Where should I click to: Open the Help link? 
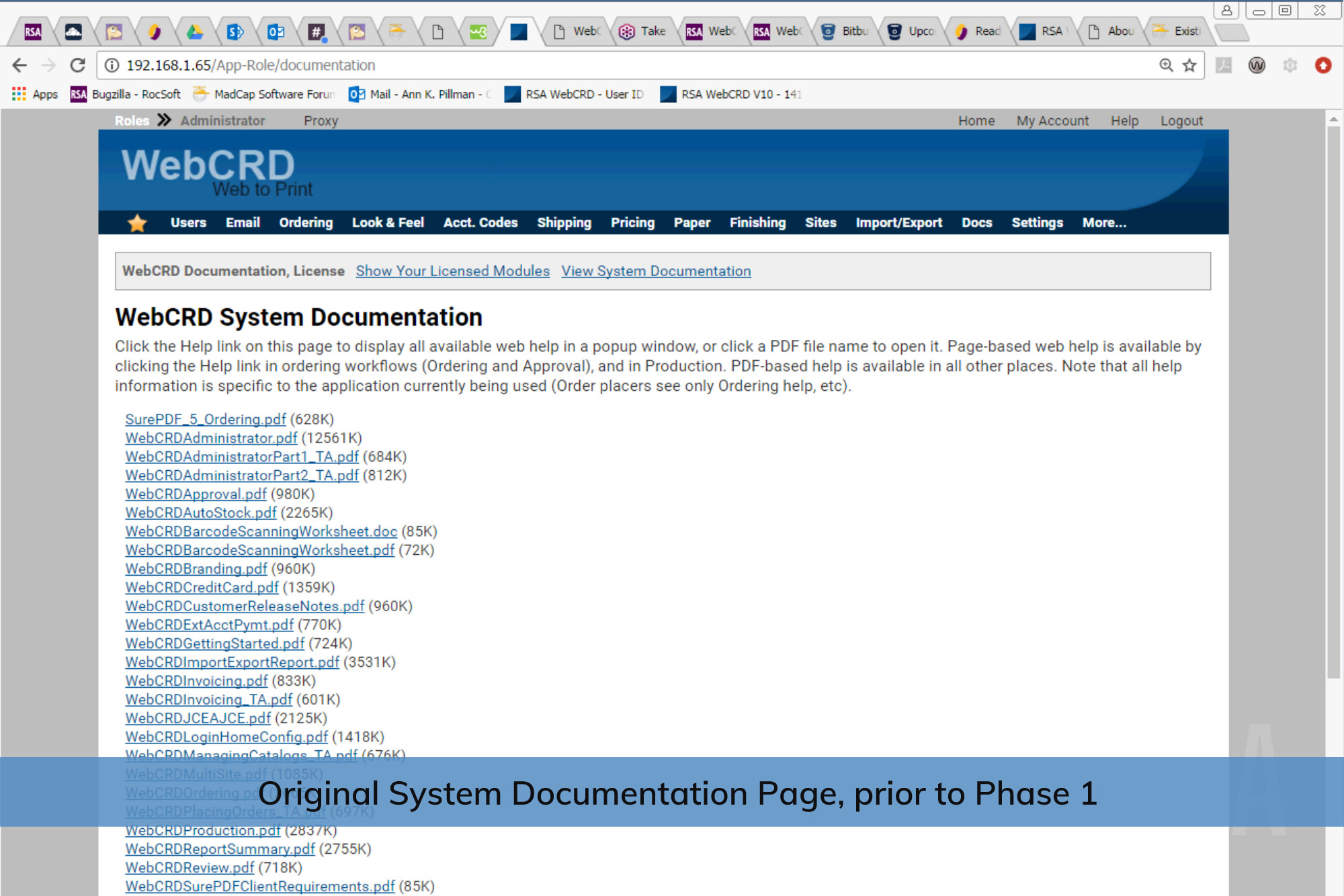tap(1124, 121)
